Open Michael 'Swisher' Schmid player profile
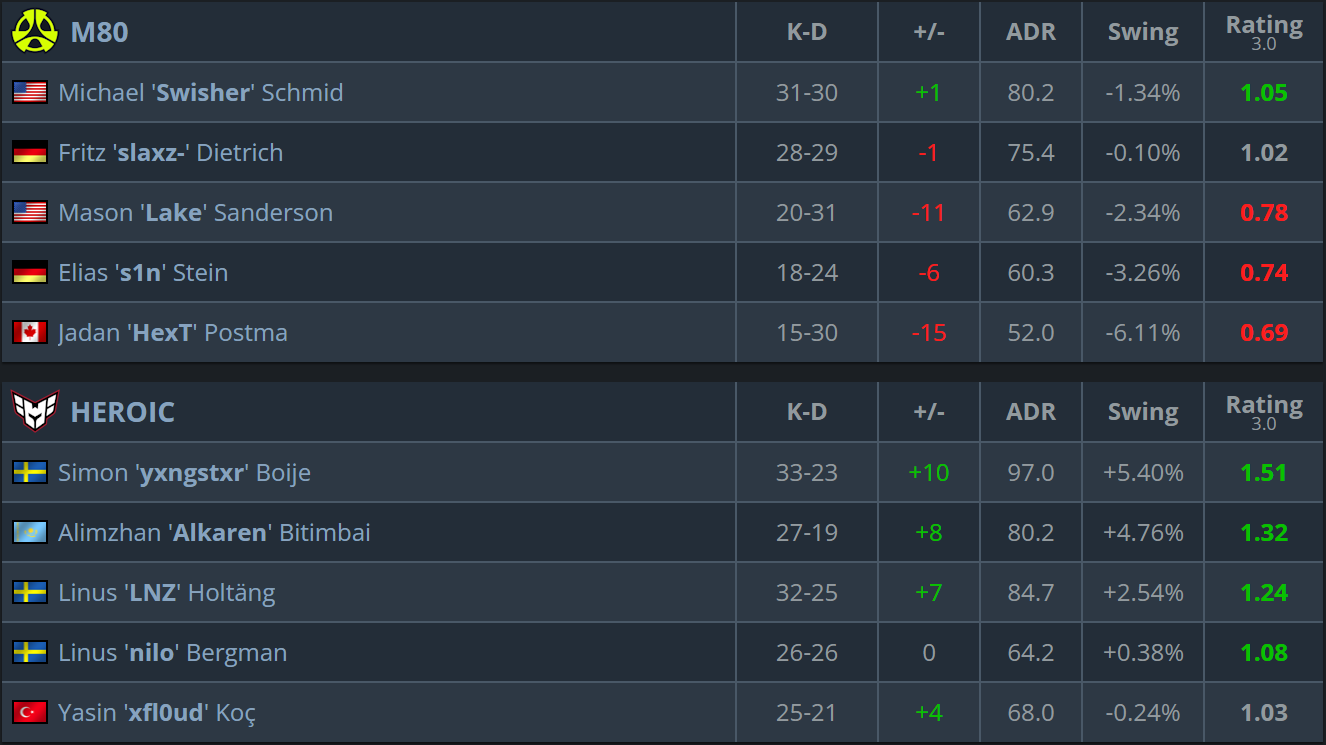Viewport: 1326px width, 745px height. coord(201,92)
